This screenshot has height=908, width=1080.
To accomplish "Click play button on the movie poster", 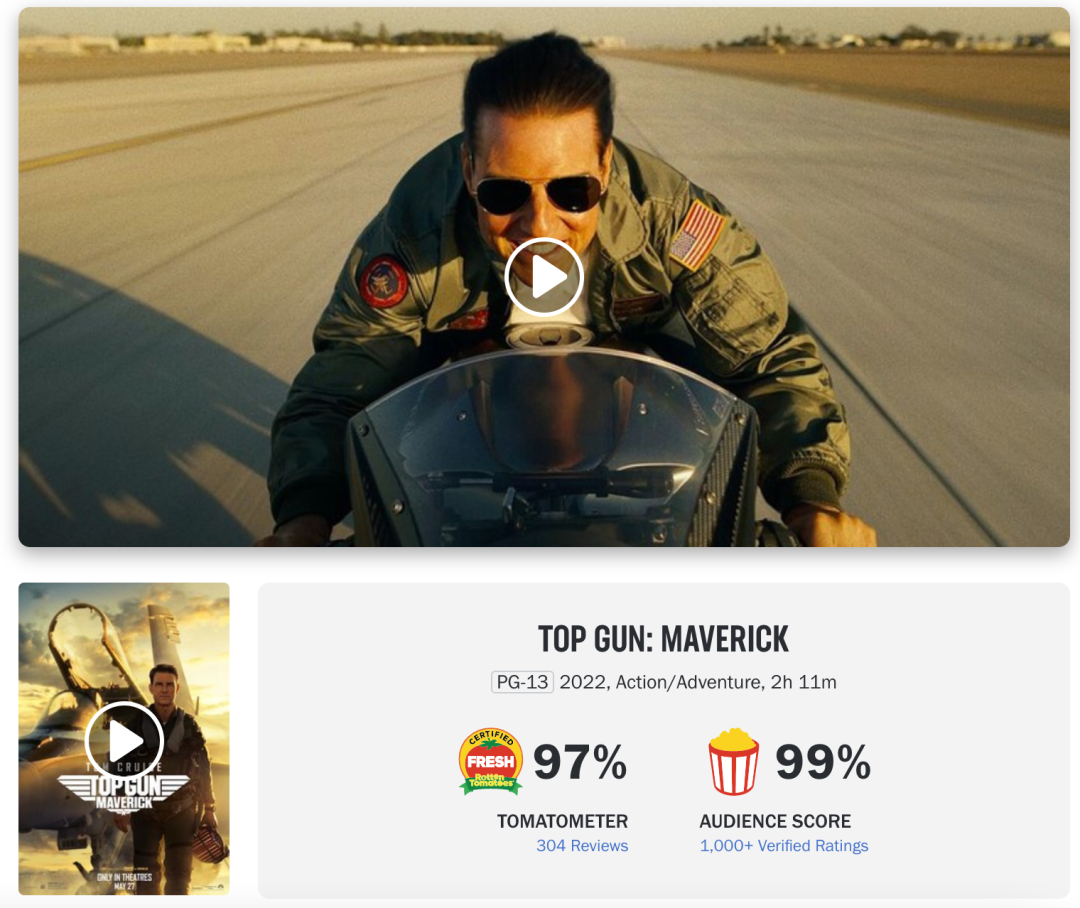I will [124, 741].
